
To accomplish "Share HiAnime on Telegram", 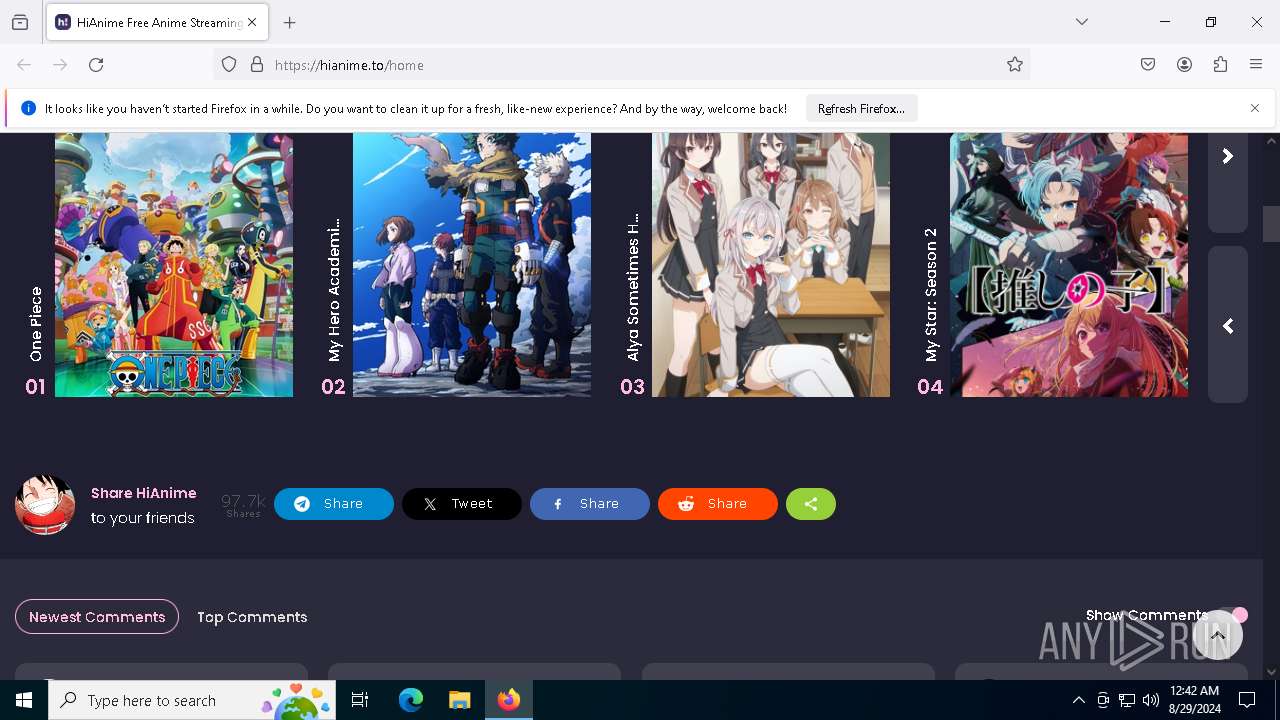I will pyautogui.click(x=334, y=504).
